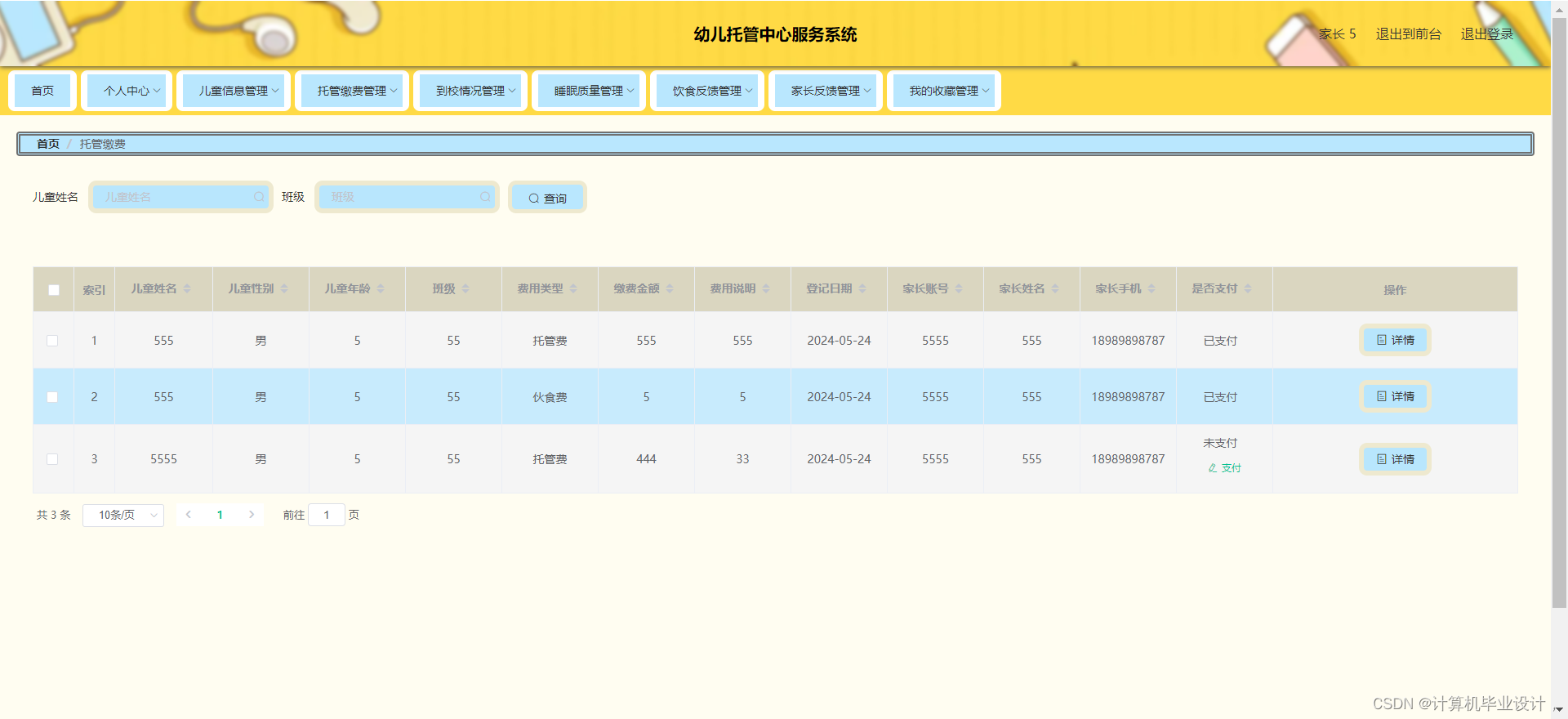The image size is (1568, 719).
Task: Go to next page arrow
Action: tap(252, 515)
